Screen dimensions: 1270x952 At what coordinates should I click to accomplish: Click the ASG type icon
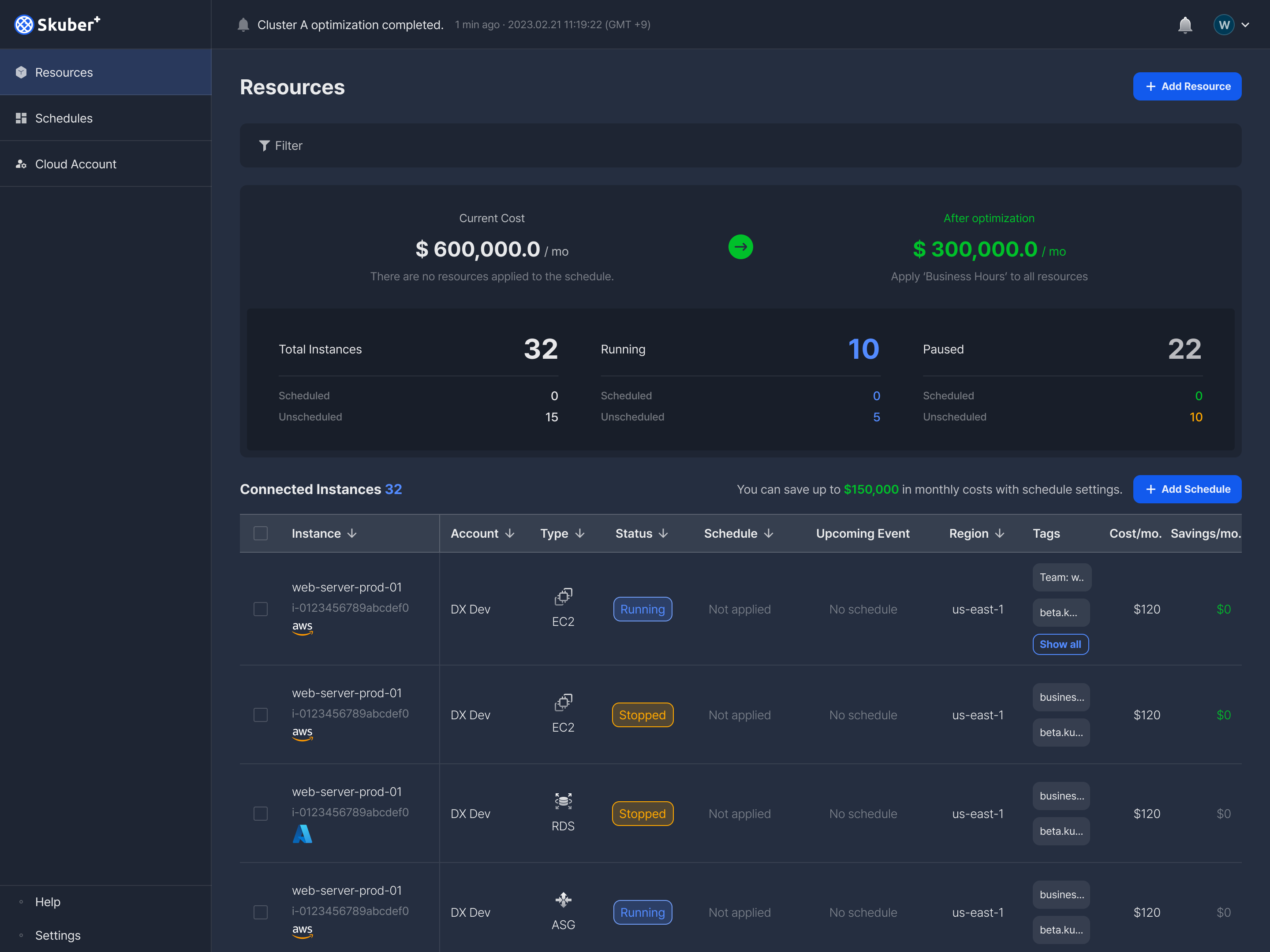tap(563, 900)
